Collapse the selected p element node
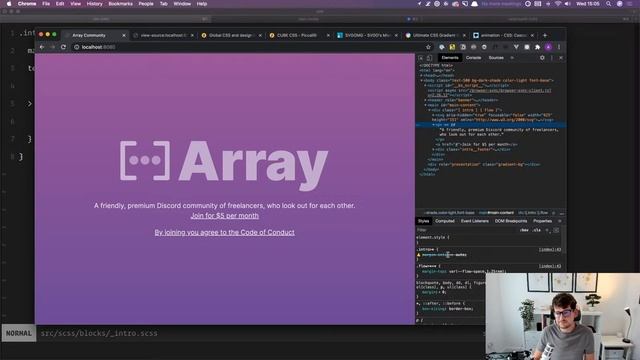This screenshot has height=360, width=640. [x=433, y=125]
